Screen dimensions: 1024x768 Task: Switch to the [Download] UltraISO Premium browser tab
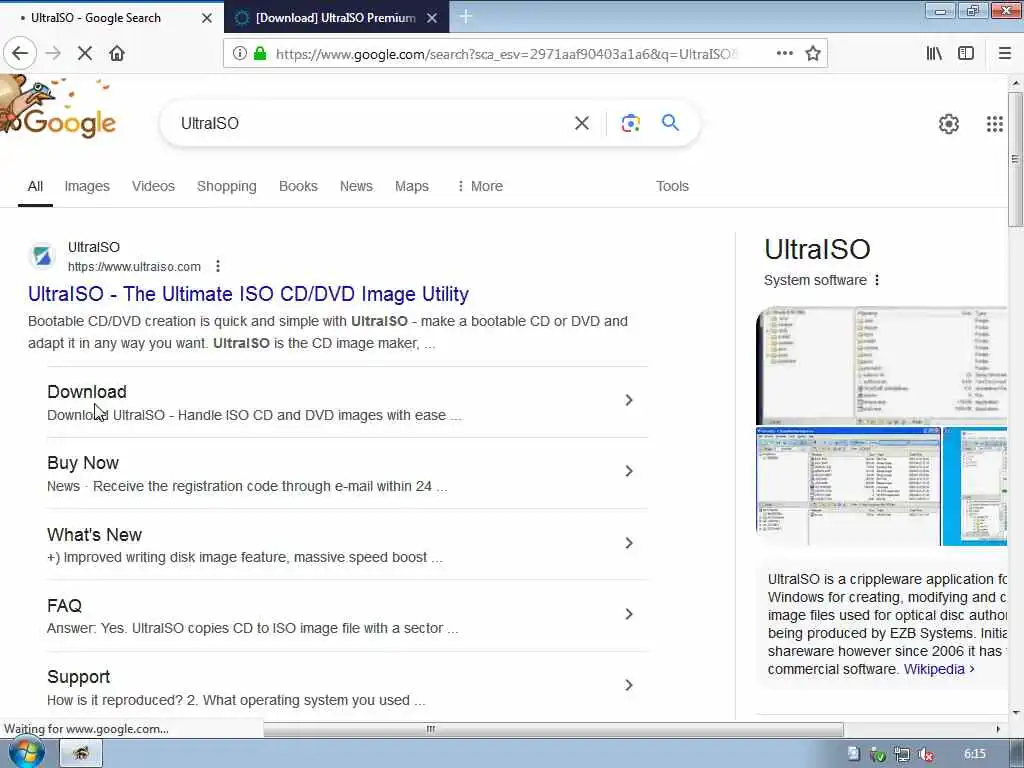click(x=336, y=18)
